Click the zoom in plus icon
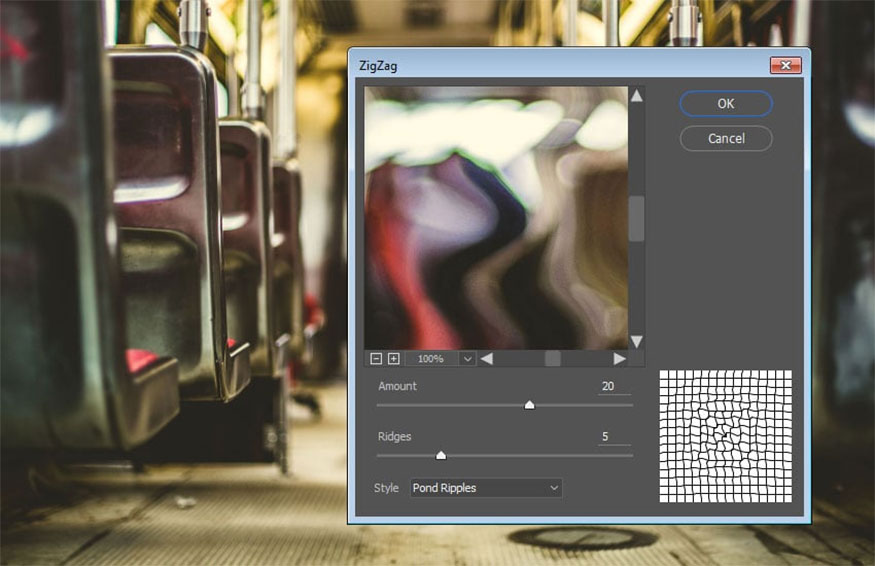Screen dimensions: 875x566 tap(393, 358)
